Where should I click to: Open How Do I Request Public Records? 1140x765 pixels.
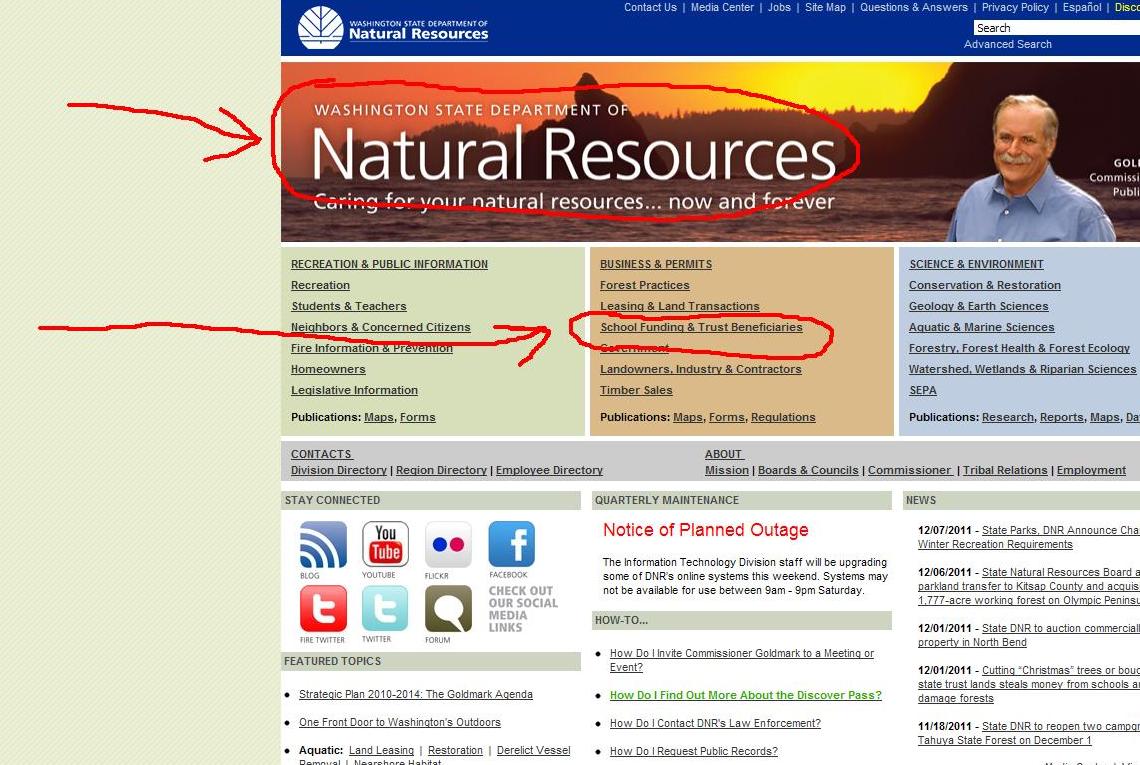(694, 751)
